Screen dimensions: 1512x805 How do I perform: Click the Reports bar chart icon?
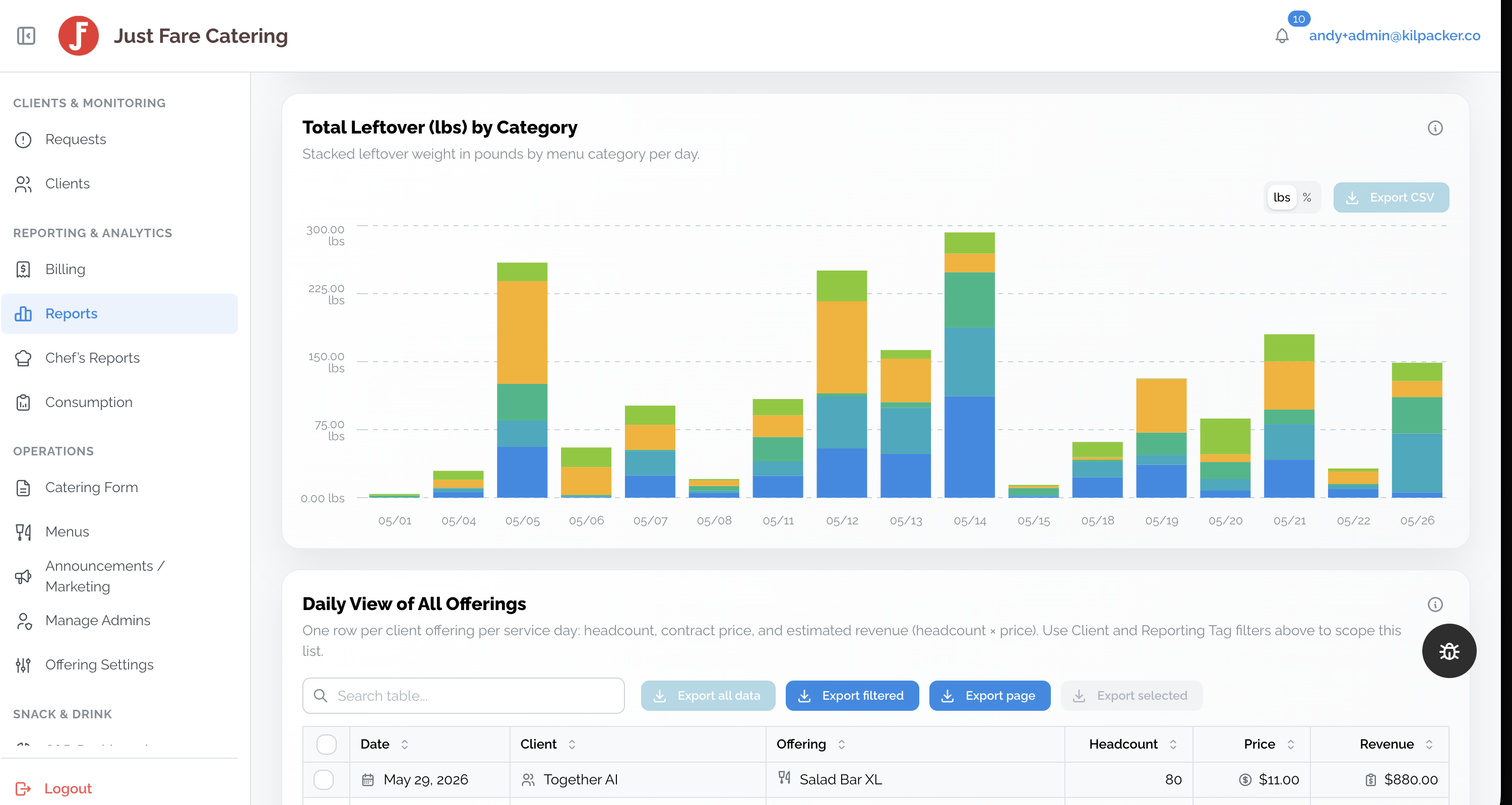click(23, 314)
